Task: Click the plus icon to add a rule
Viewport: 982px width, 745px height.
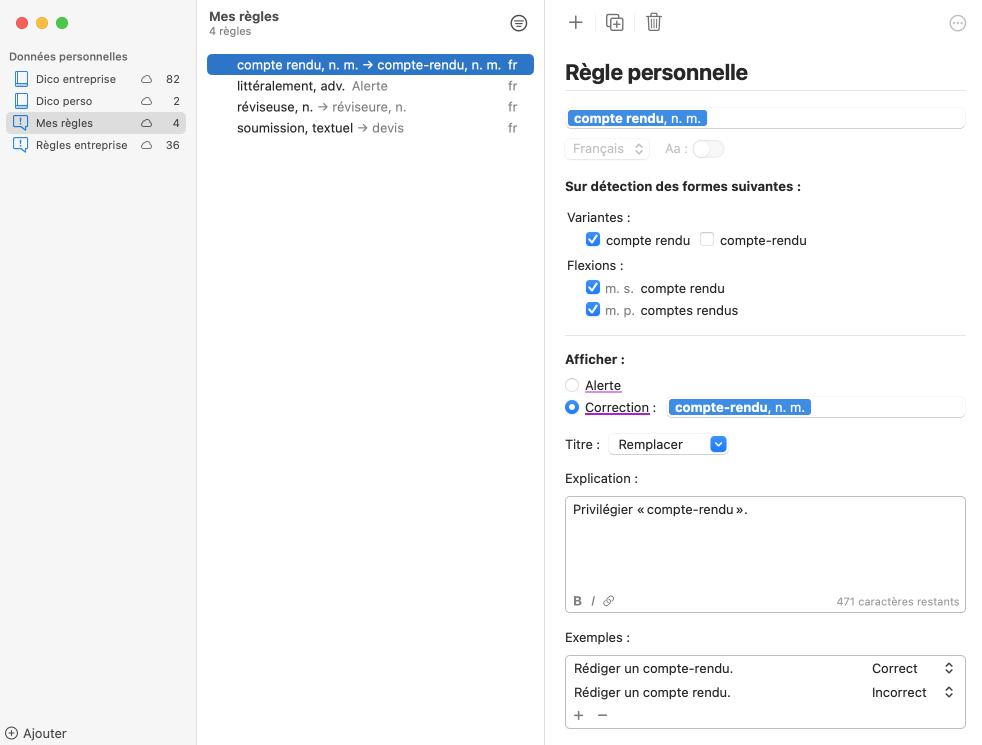Action: pyautogui.click(x=575, y=22)
